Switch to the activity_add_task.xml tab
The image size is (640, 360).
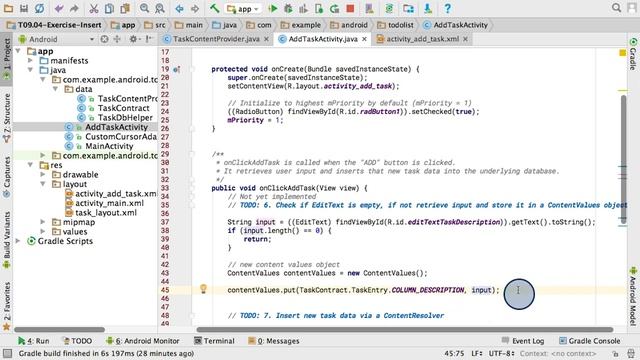(x=423, y=39)
